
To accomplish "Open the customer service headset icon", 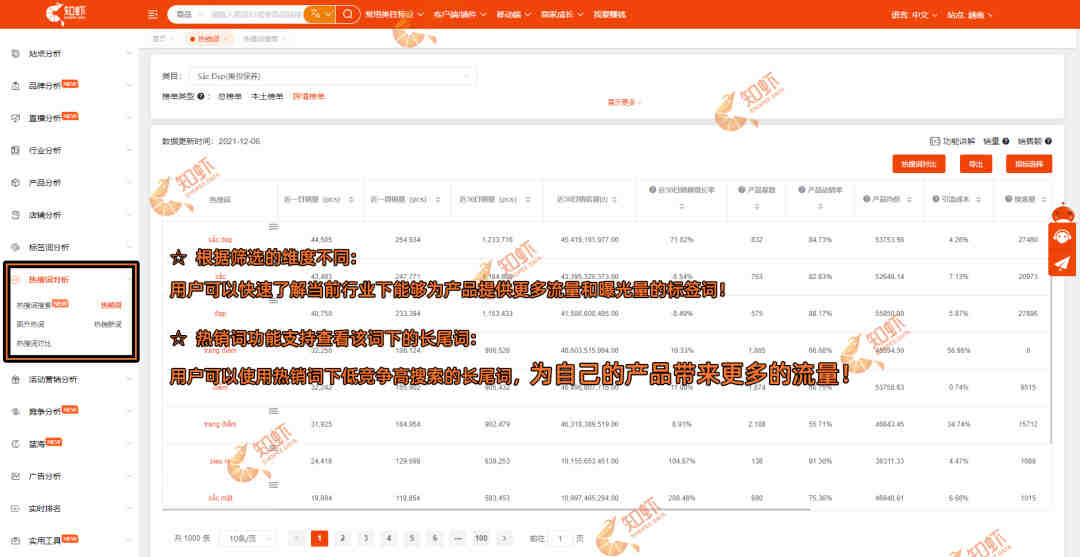I will tap(1062, 237).
